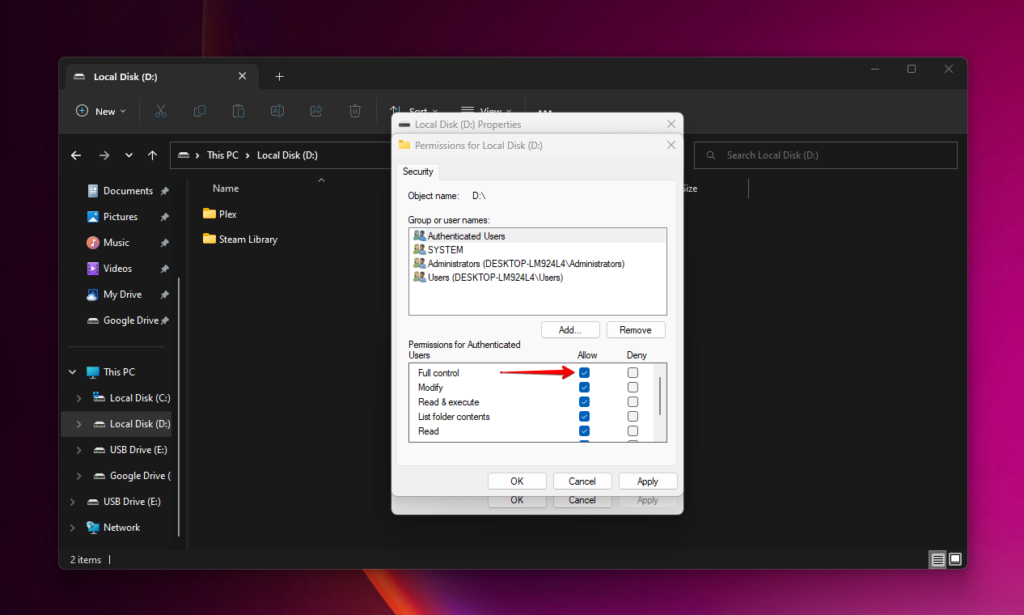Viewport: 1024px width, 615px height.
Task: Click the Delete trash icon in toolbar
Action: click(x=354, y=111)
